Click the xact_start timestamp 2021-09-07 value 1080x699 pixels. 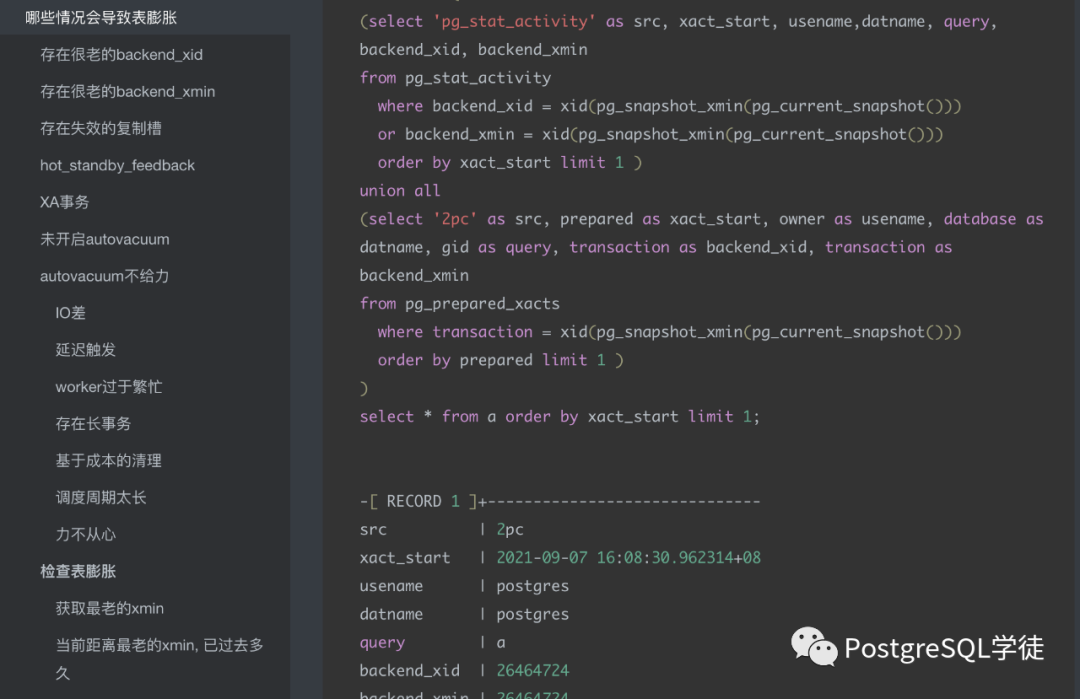tap(629, 558)
